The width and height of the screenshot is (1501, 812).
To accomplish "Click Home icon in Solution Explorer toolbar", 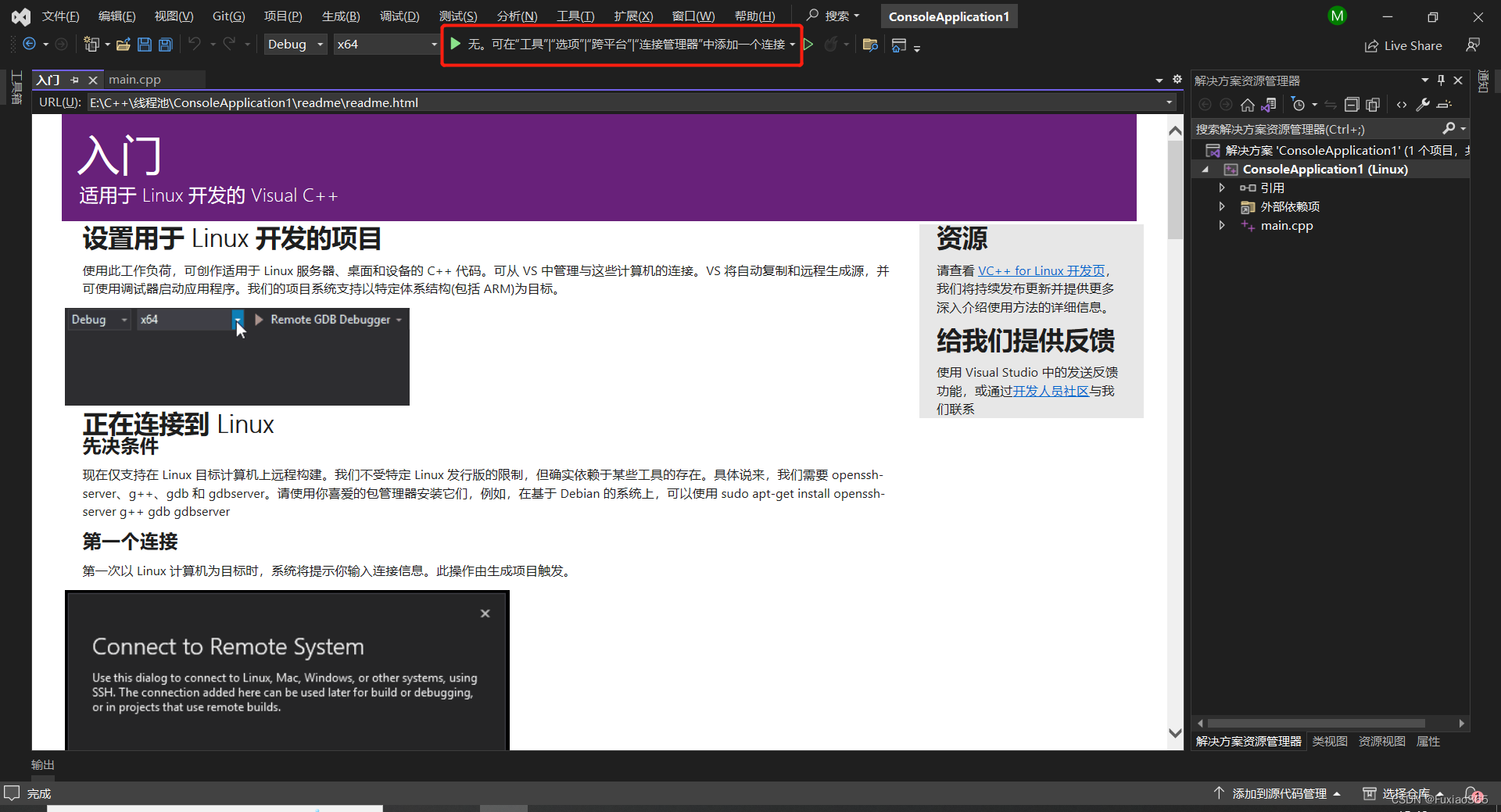I will (x=1248, y=105).
